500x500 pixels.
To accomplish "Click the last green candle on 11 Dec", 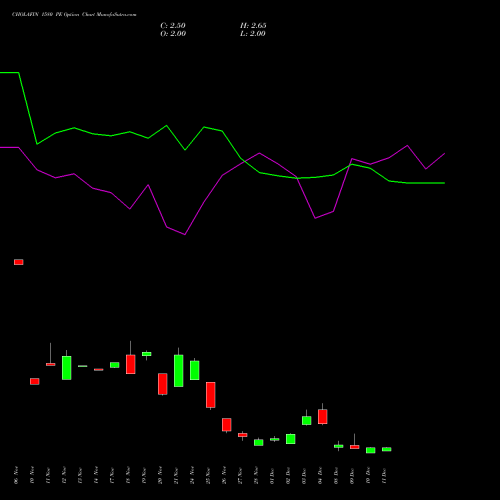I will point(387,449).
